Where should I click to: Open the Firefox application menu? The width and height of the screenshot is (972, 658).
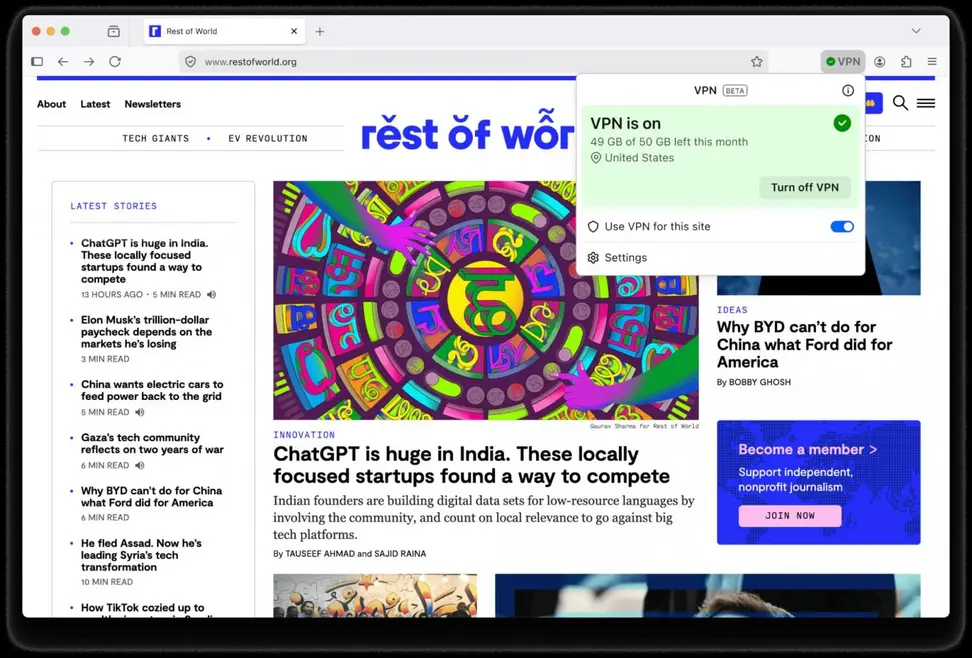coord(932,61)
